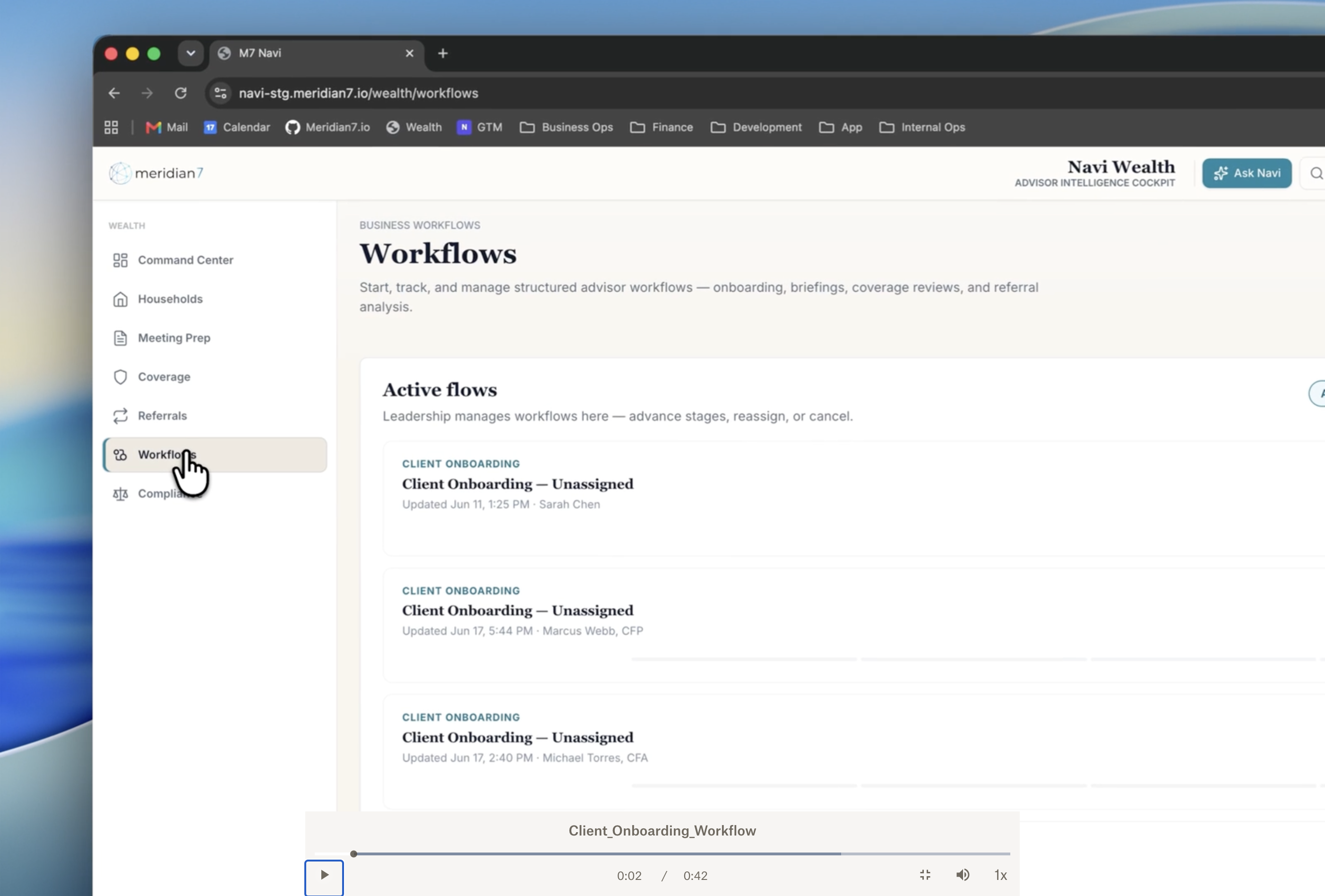1325x896 pixels.
Task: Expand the Business Ops bookmark folder
Action: coord(566,127)
